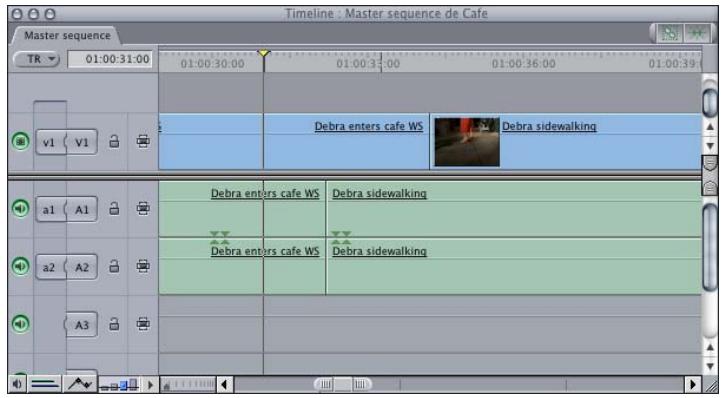Lock the A1 audio track
This screenshot has width=723, height=398.
click(x=114, y=208)
